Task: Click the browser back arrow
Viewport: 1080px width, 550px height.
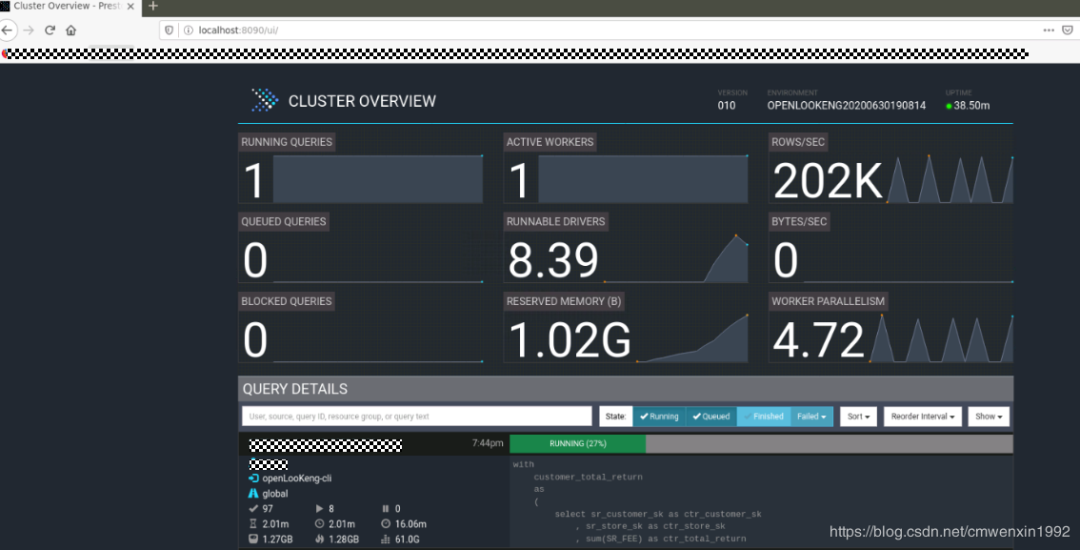Action: coord(6,30)
